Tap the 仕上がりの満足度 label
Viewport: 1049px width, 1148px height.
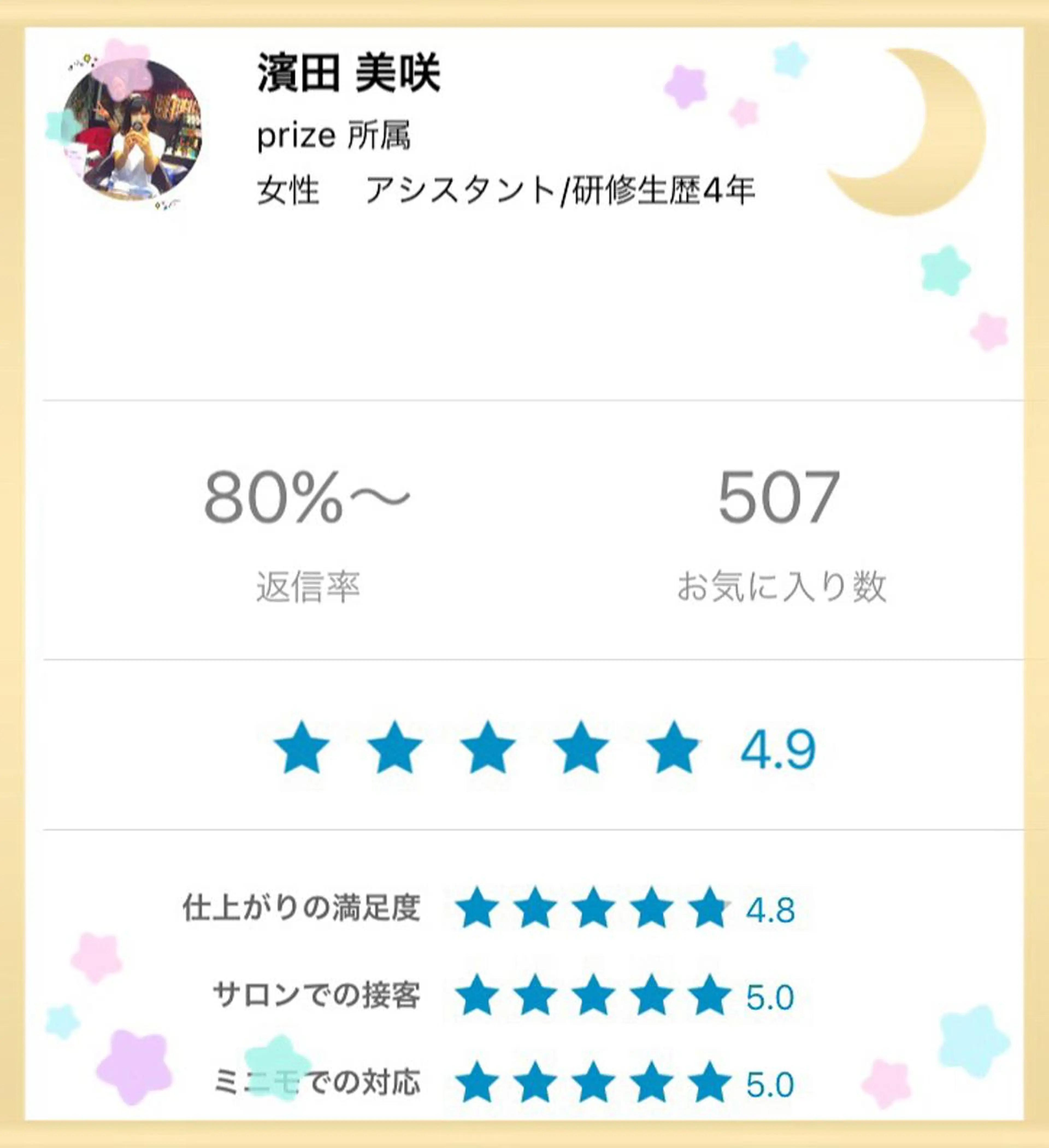tap(301, 908)
